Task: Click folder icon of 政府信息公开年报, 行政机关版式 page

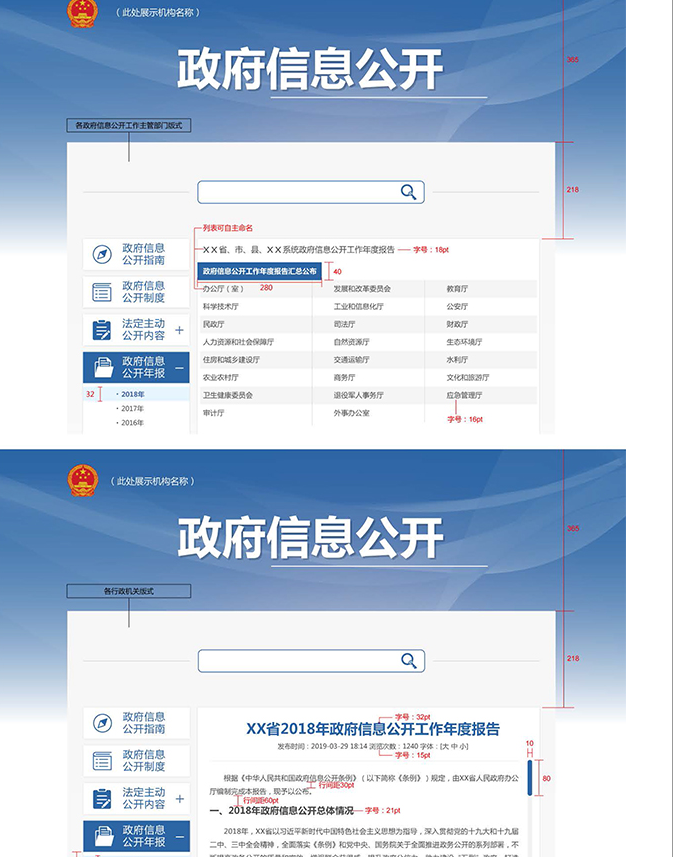Action: click(103, 836)
